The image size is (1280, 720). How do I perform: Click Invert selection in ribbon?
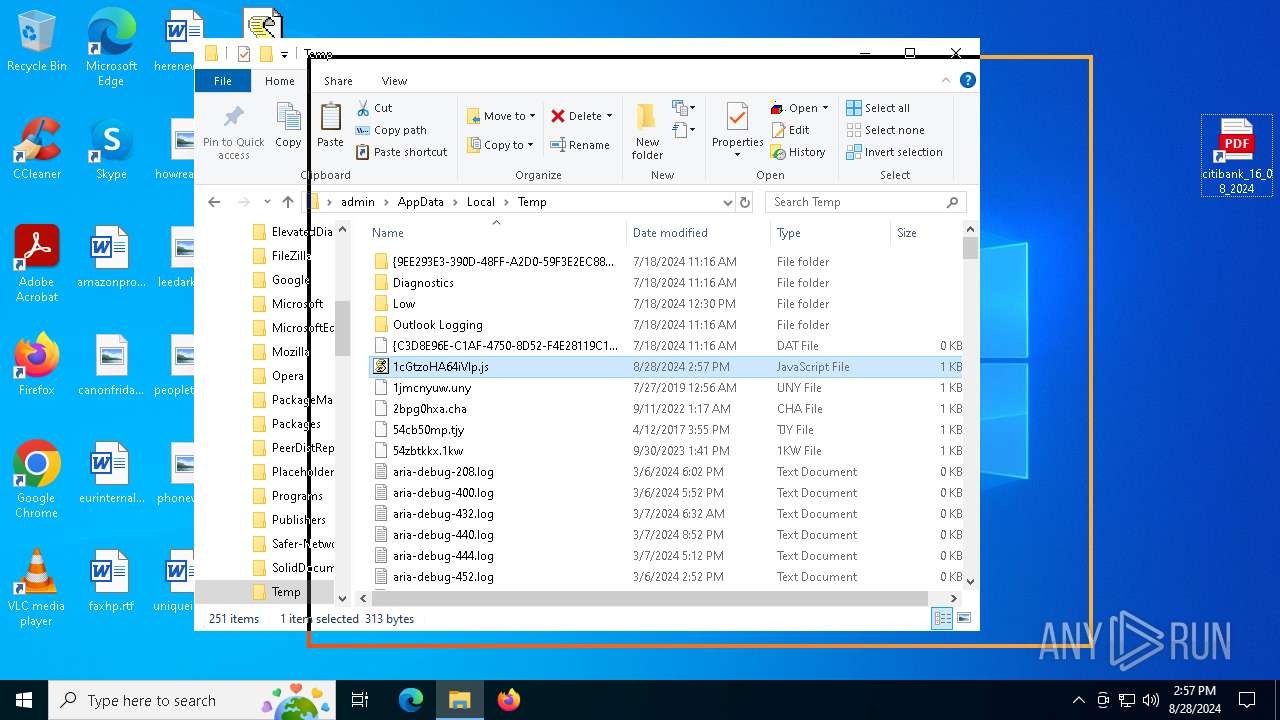point(894,152)
